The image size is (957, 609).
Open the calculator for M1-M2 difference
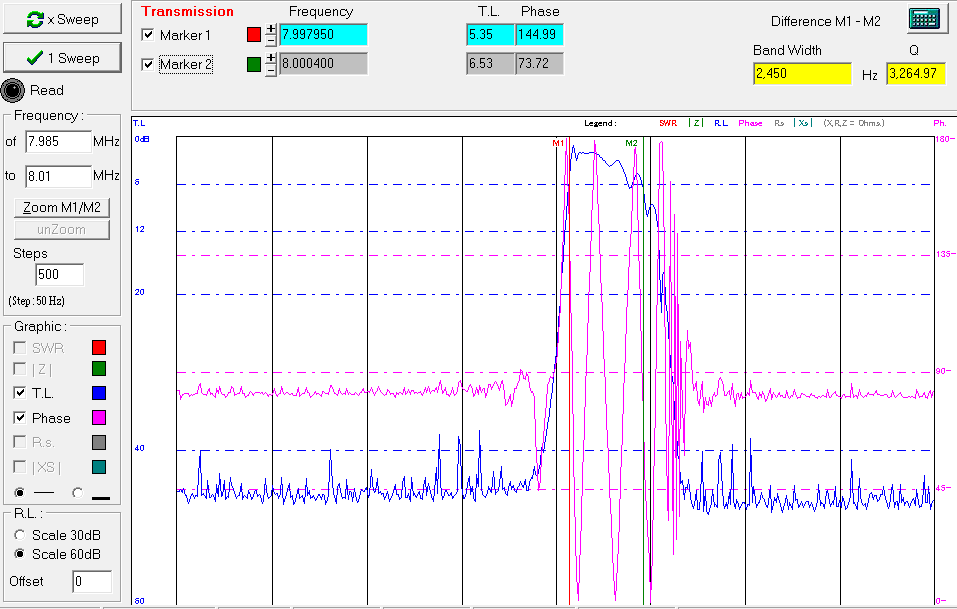click(928, 20)
